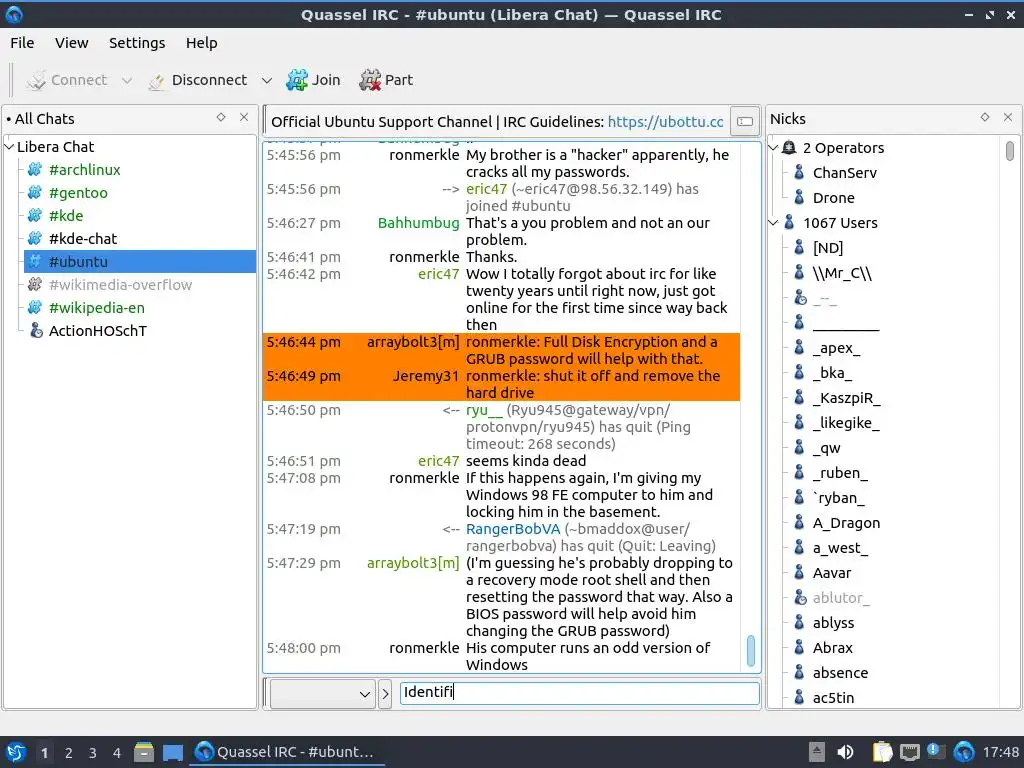Image resolution: width=1024 pixels, height=768 pixels.
Task: Open the ubottu.cc guidelines link
Action: (x=665, y=122)
